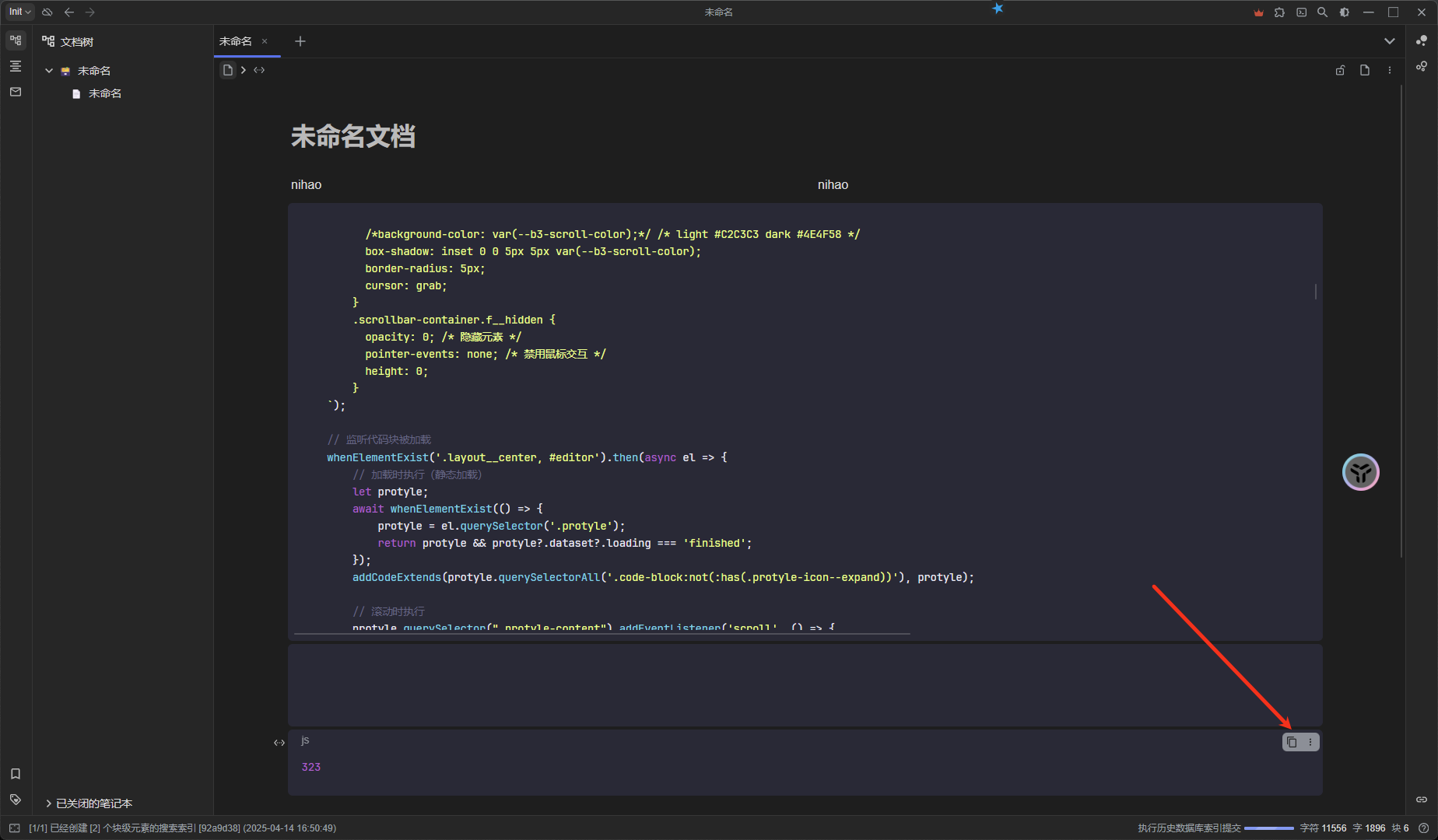Screen dimensions: 1438x840
Task: Open the Bookmarks panel icon
Action: click(16, 774)
